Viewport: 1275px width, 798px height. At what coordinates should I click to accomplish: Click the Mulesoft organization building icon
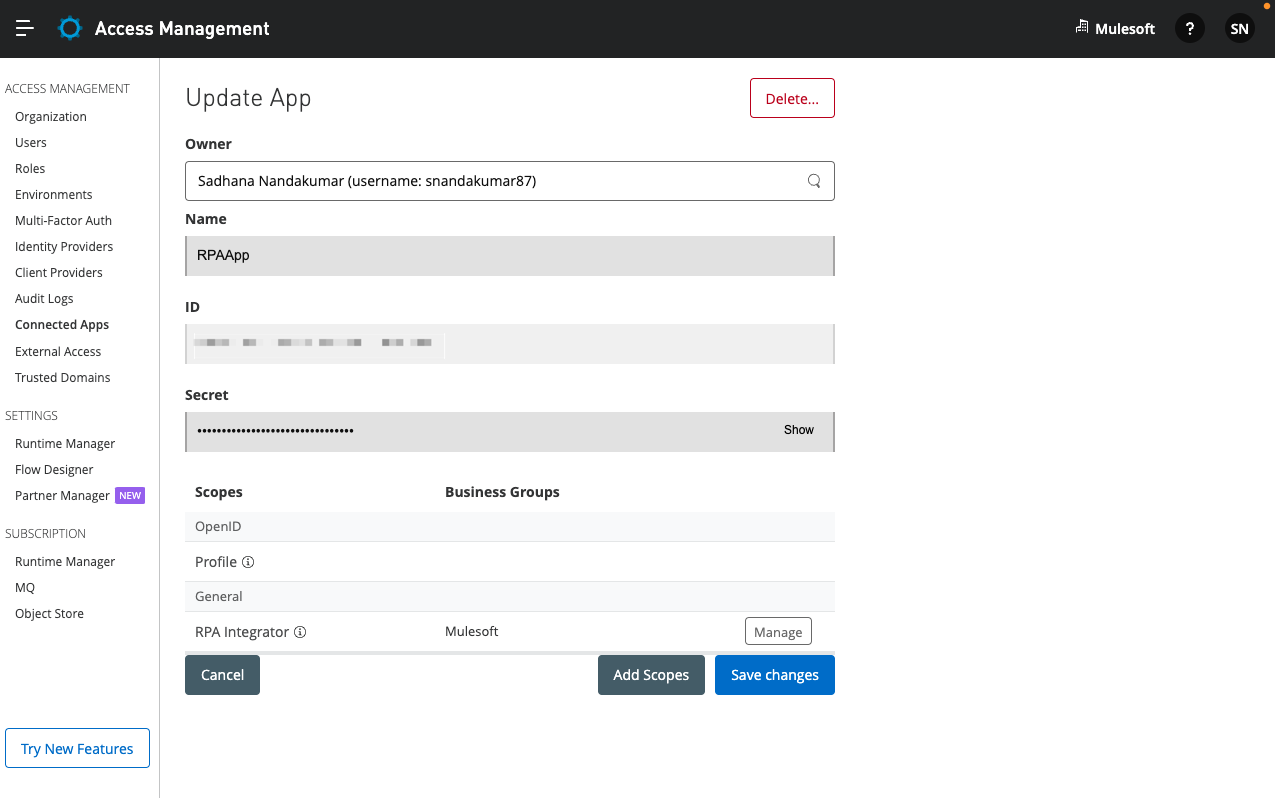(x=1081, y=27)
